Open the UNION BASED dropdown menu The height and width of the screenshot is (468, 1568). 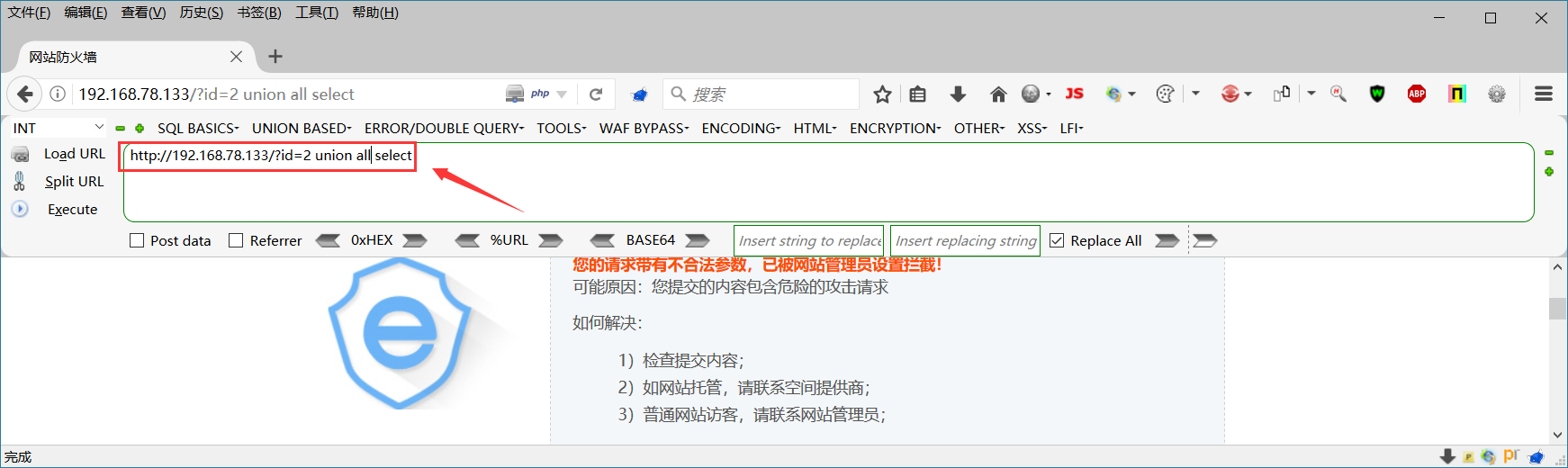pos(302,128)
